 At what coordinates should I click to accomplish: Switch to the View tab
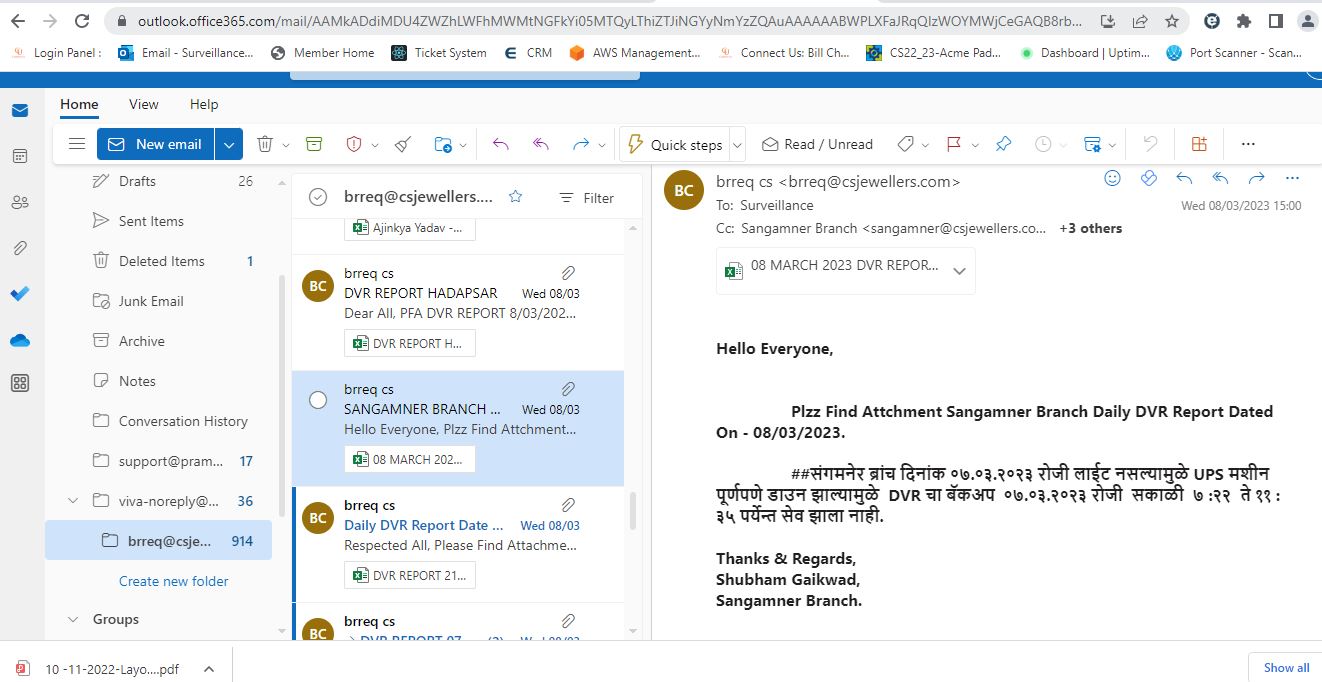tap(144, 104)
